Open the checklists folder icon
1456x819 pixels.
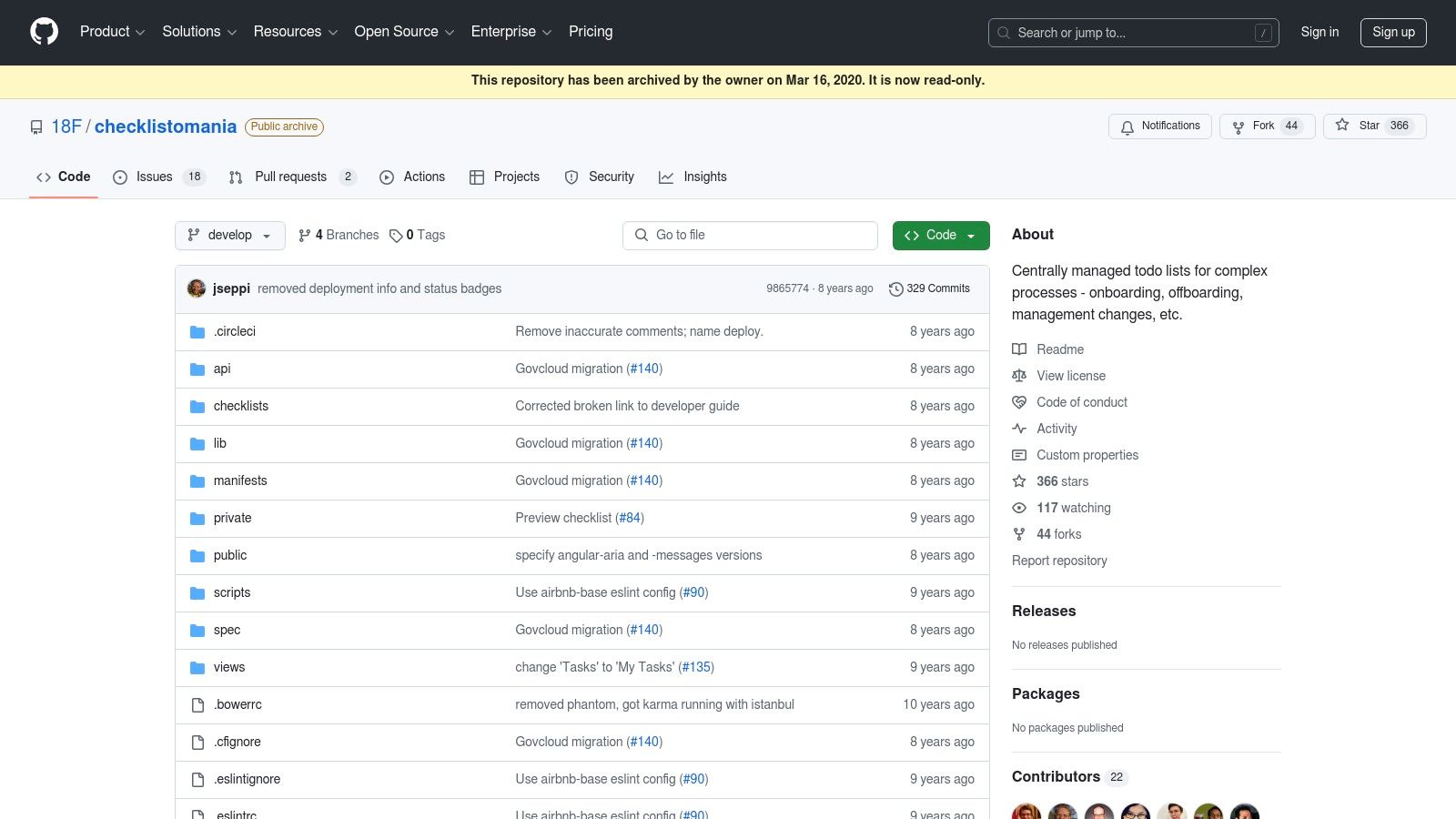197,407
